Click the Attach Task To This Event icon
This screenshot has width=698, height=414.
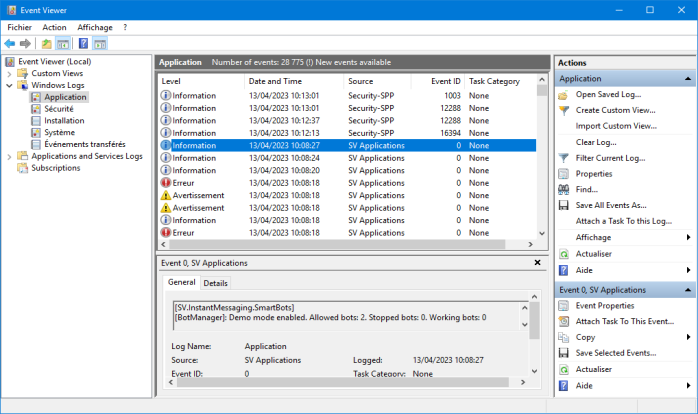[564, 321]
